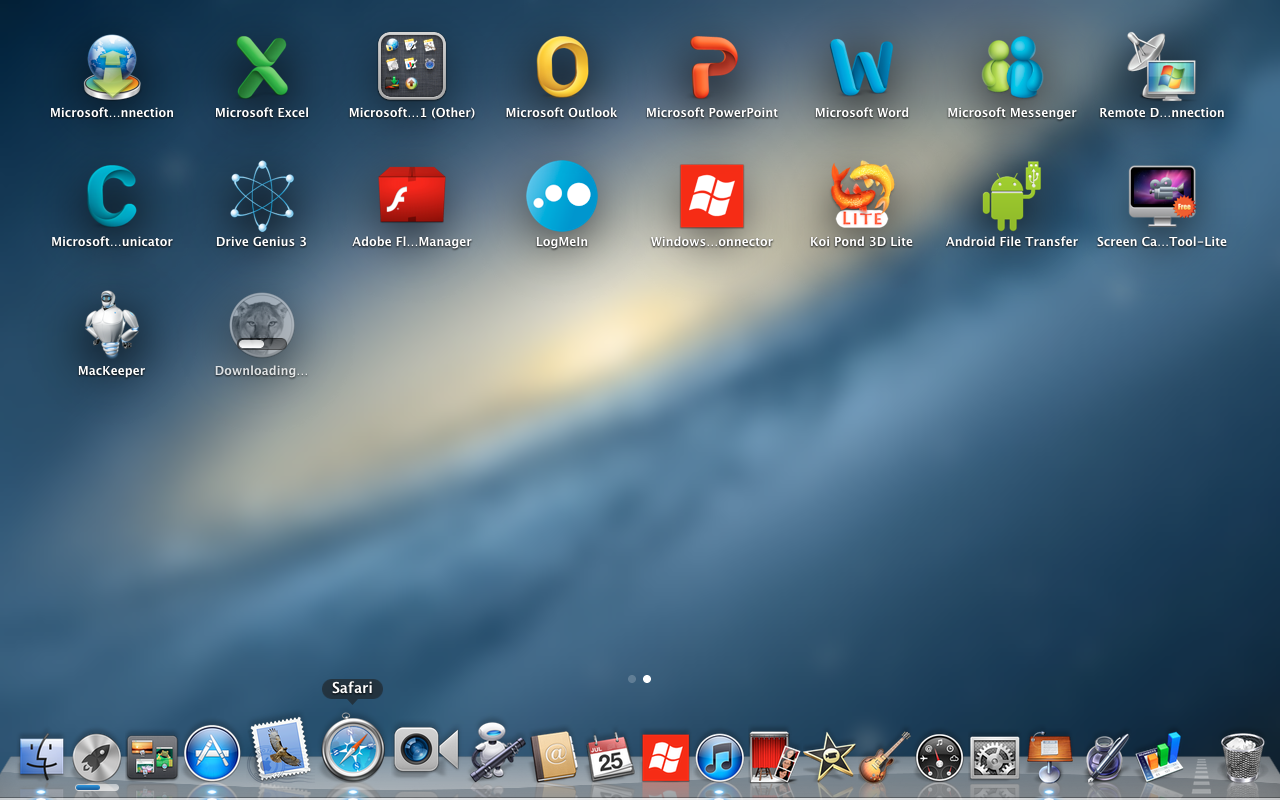Open Calendar showing Jul 25

610,757
